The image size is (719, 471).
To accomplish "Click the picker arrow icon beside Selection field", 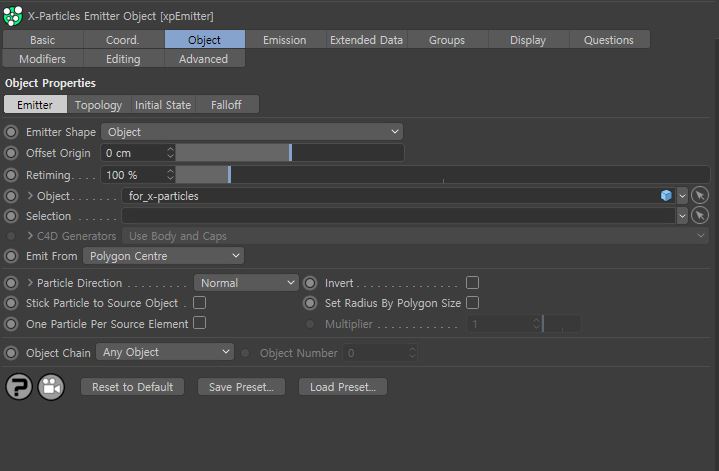I will [700, 216].
